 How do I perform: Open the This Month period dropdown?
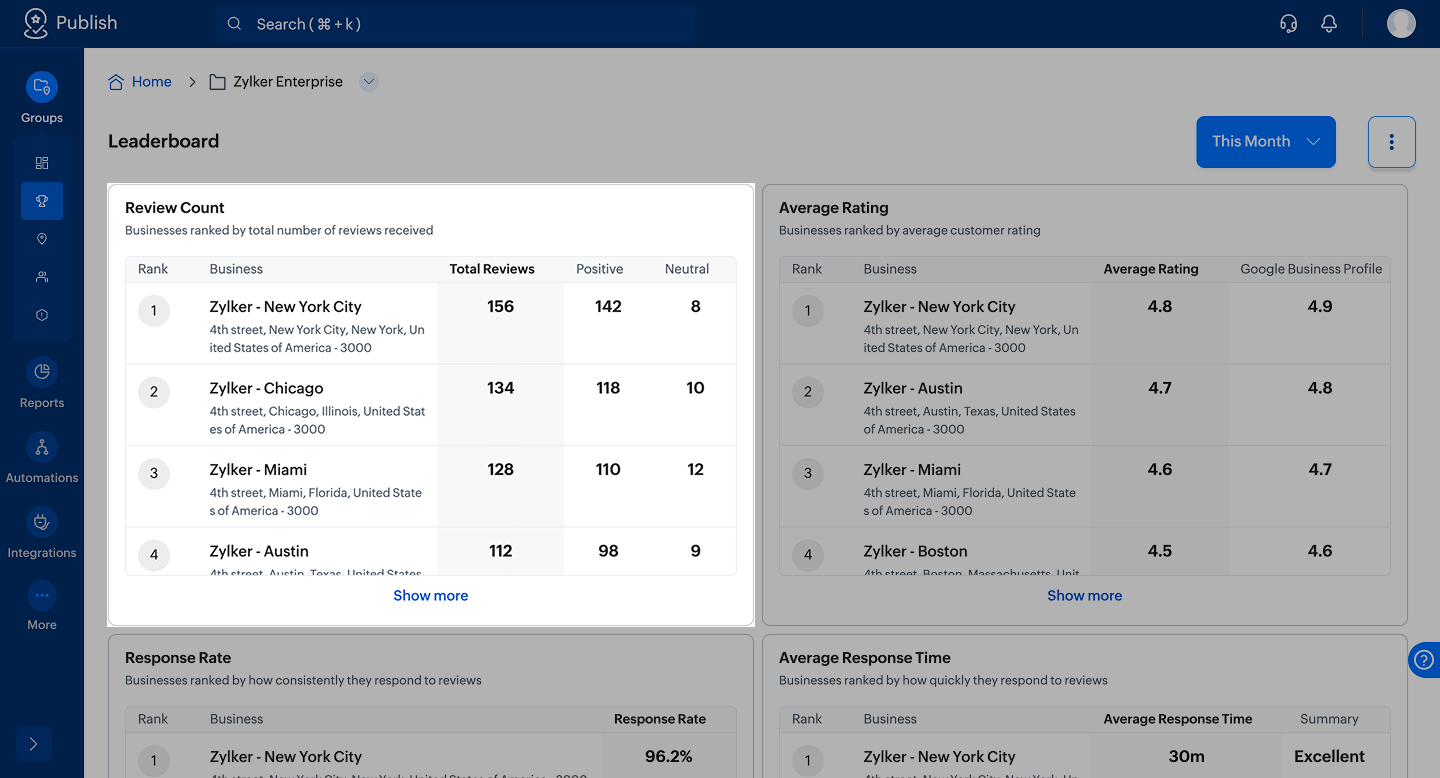point(1265,142)
